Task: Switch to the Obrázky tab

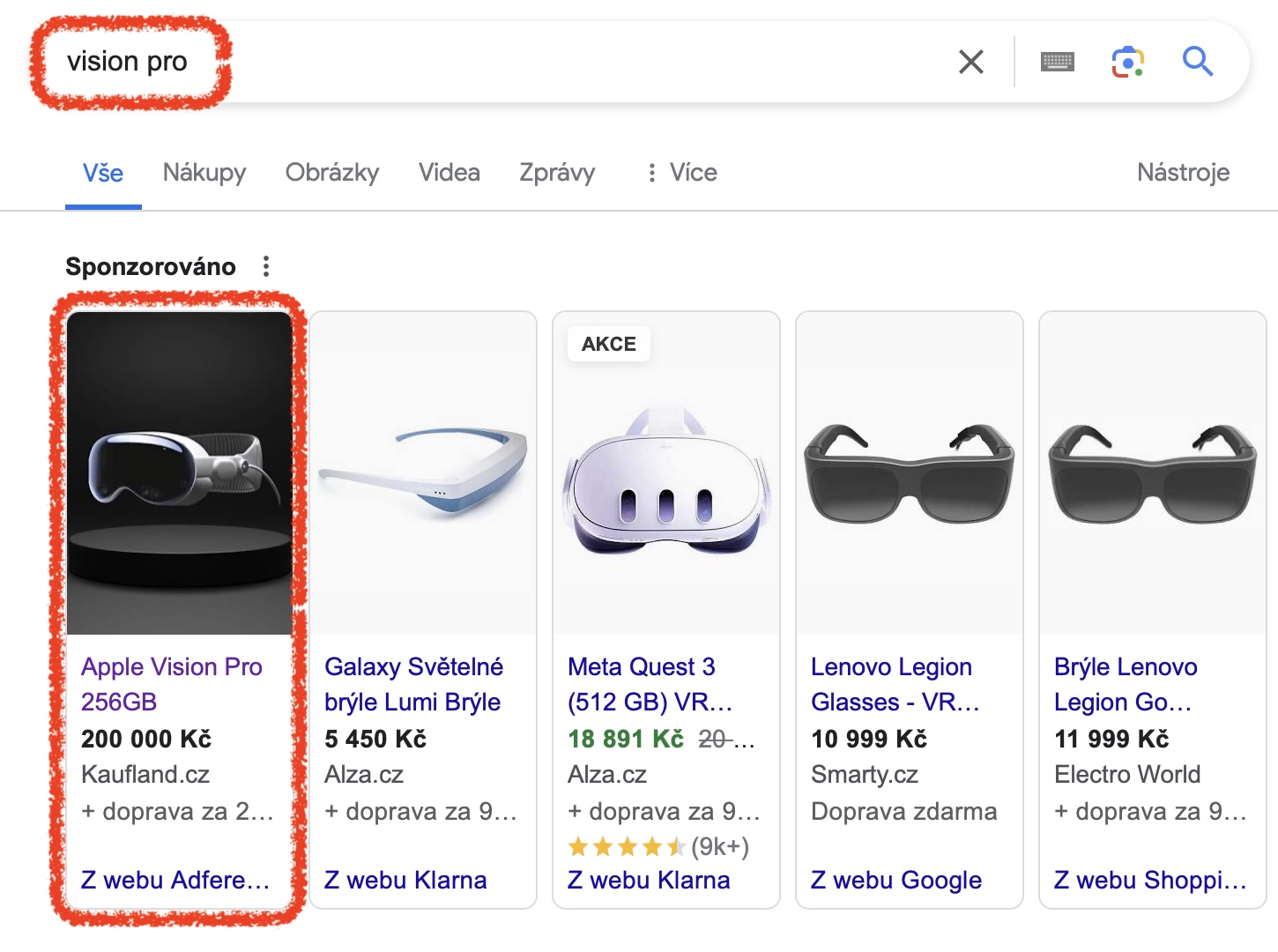Action: click(x=332, y=173)
